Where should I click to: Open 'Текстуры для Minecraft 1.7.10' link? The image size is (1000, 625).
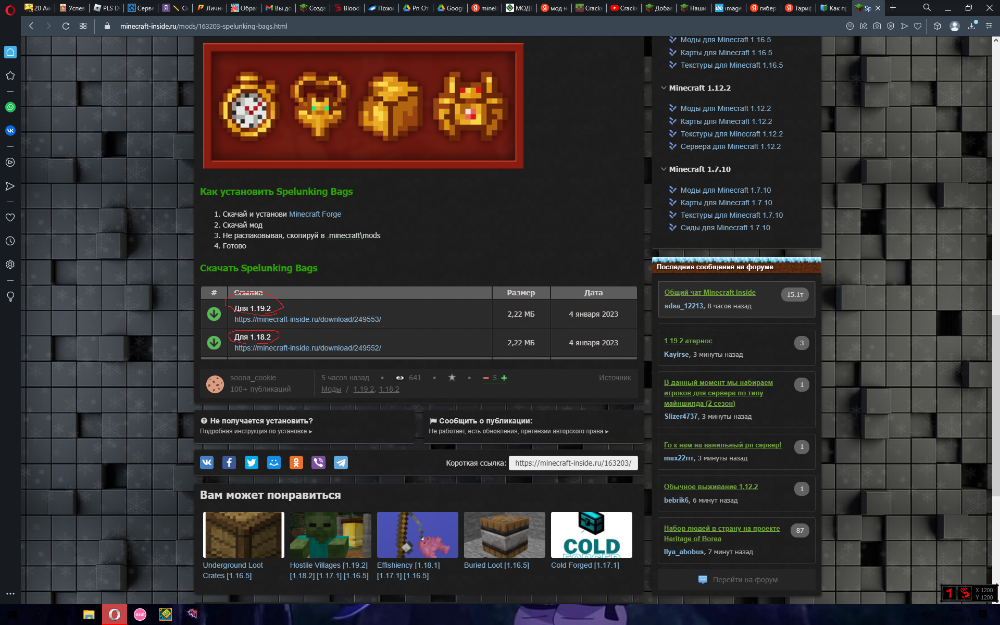point(732,215)
